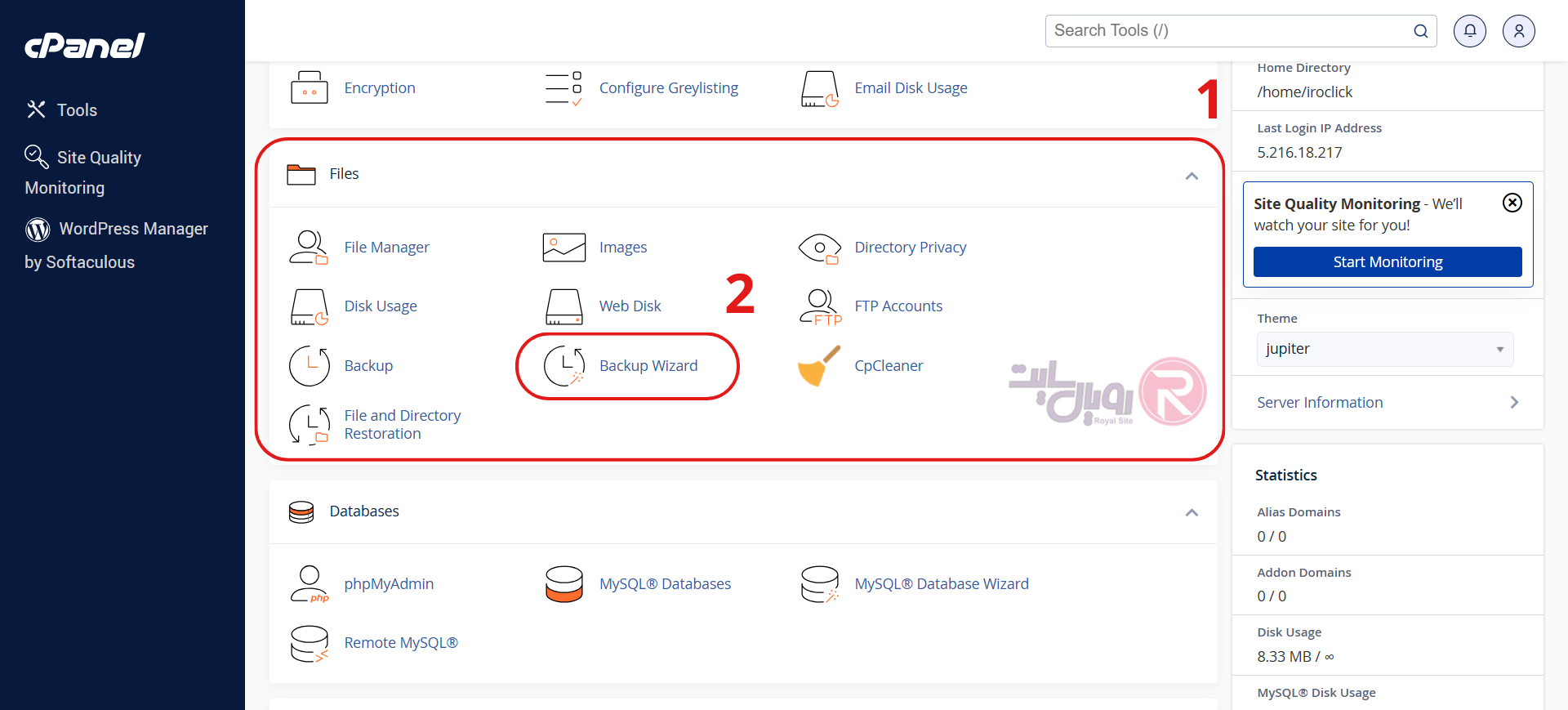
Task: Click the File Manager icon
Action: [309, 248]
